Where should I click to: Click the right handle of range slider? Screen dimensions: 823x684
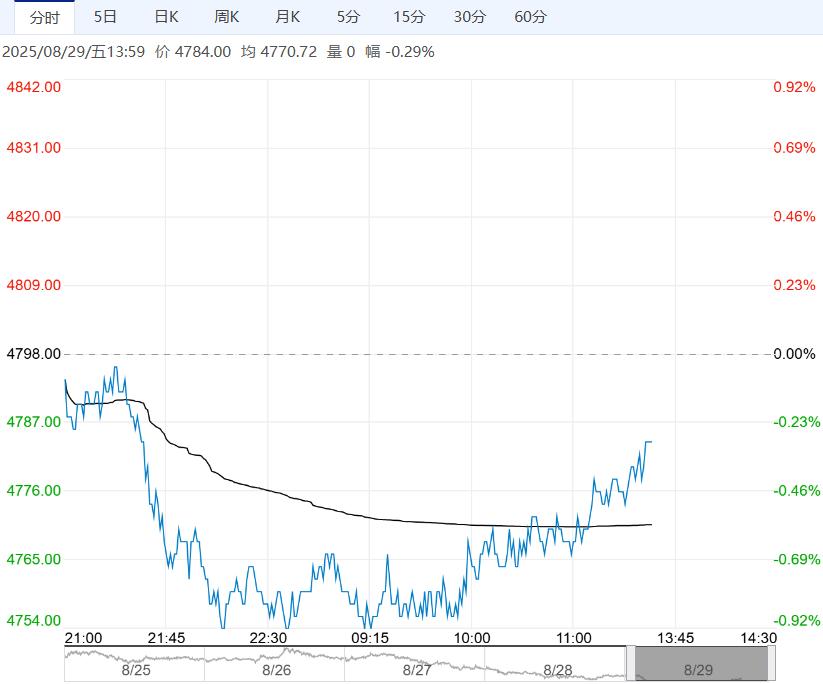pyautogui.click(x=771, y=664)
